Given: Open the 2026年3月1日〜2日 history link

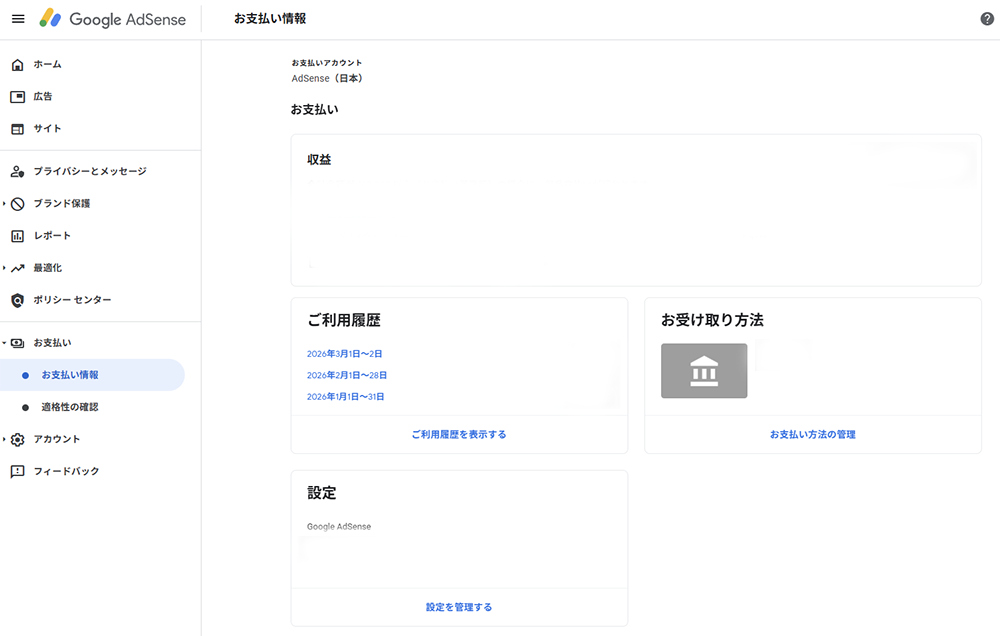Looking at the screenshot, I should click(345, 354).
